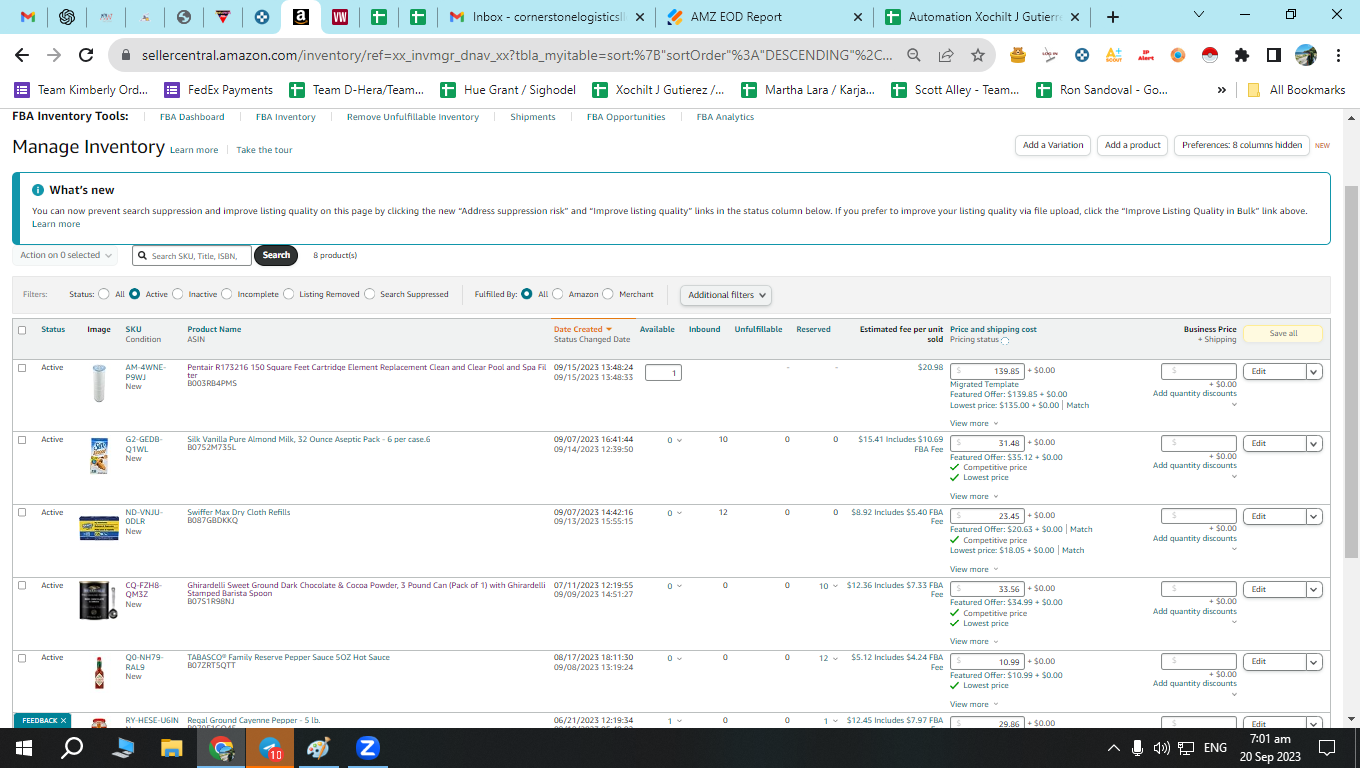Filter Fulfilled By Amazon radio
The image size is (1360, 768).
(558, 294)
